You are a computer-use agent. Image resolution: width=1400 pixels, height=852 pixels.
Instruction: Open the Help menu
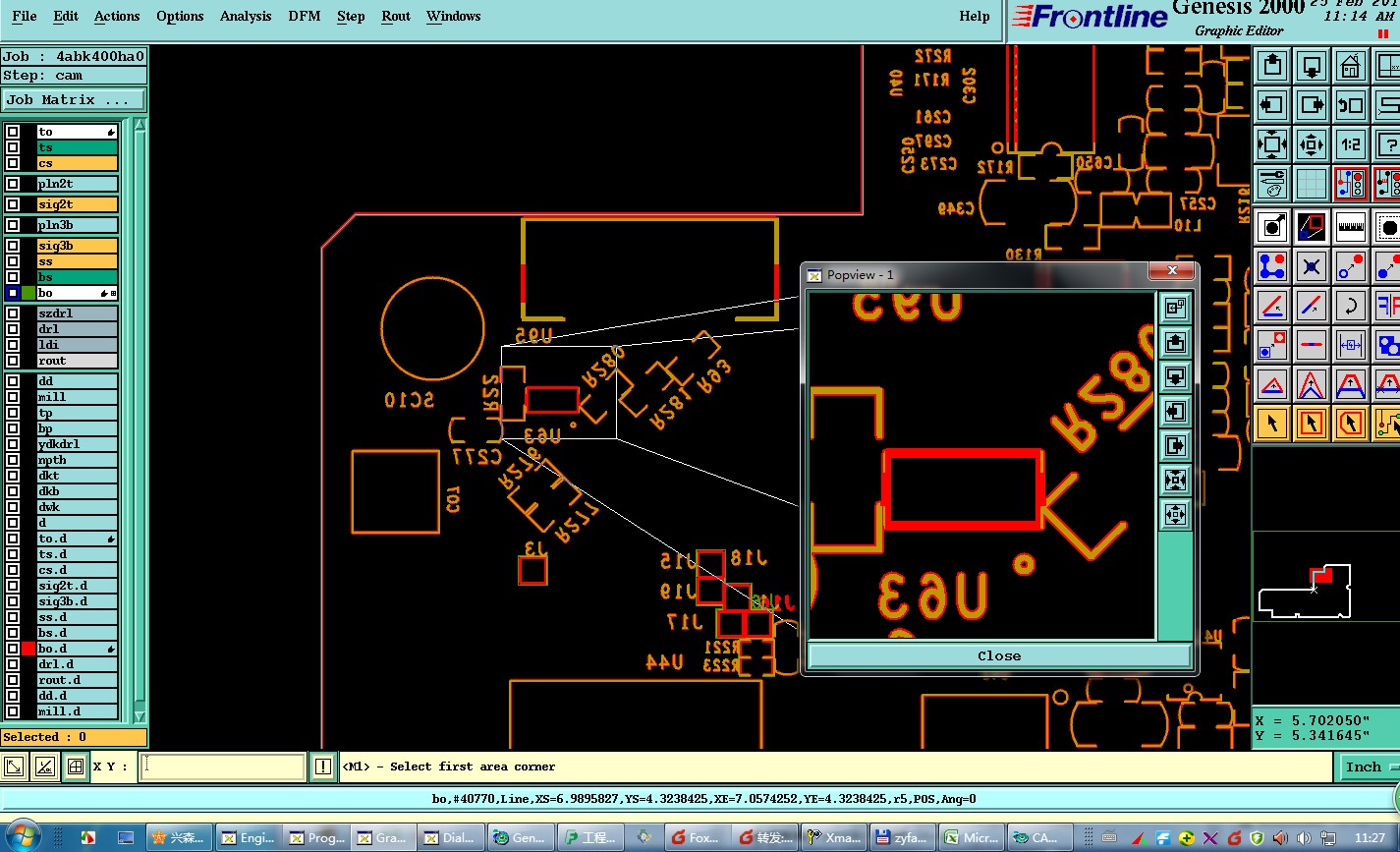click(x=975, y=16)
